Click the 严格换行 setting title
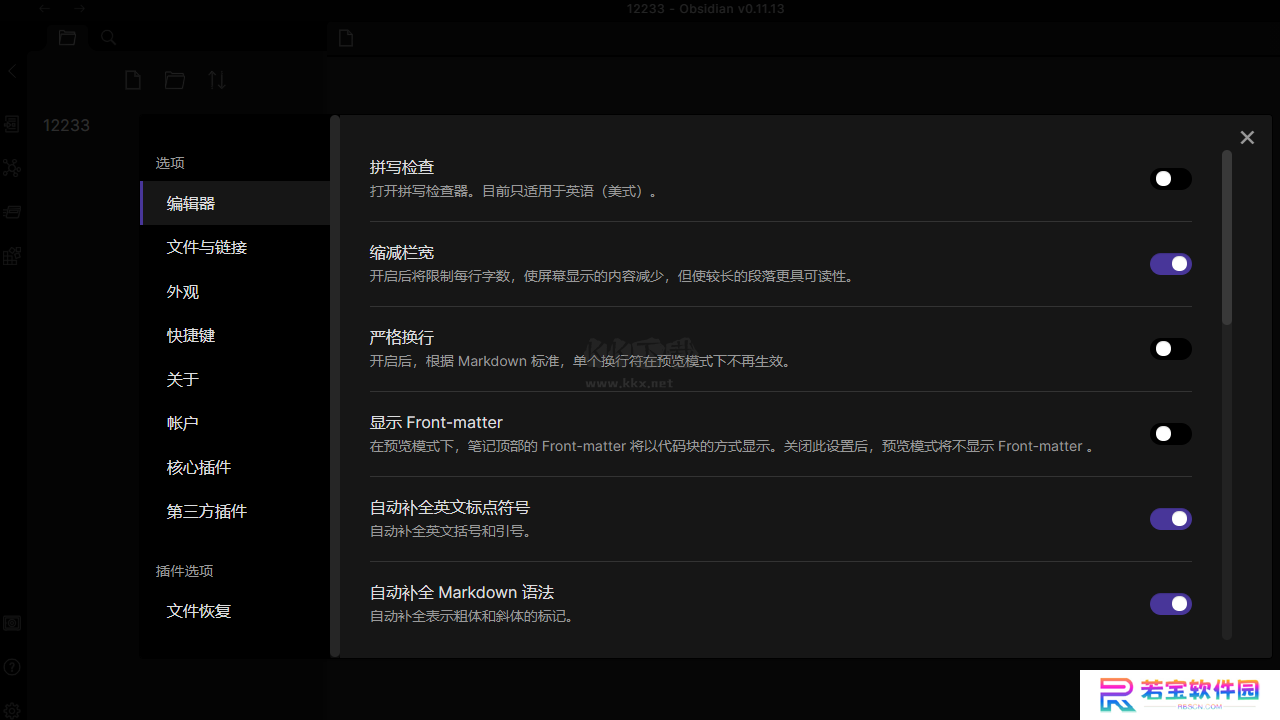The image size is (1280, 720). pos(402,337)
